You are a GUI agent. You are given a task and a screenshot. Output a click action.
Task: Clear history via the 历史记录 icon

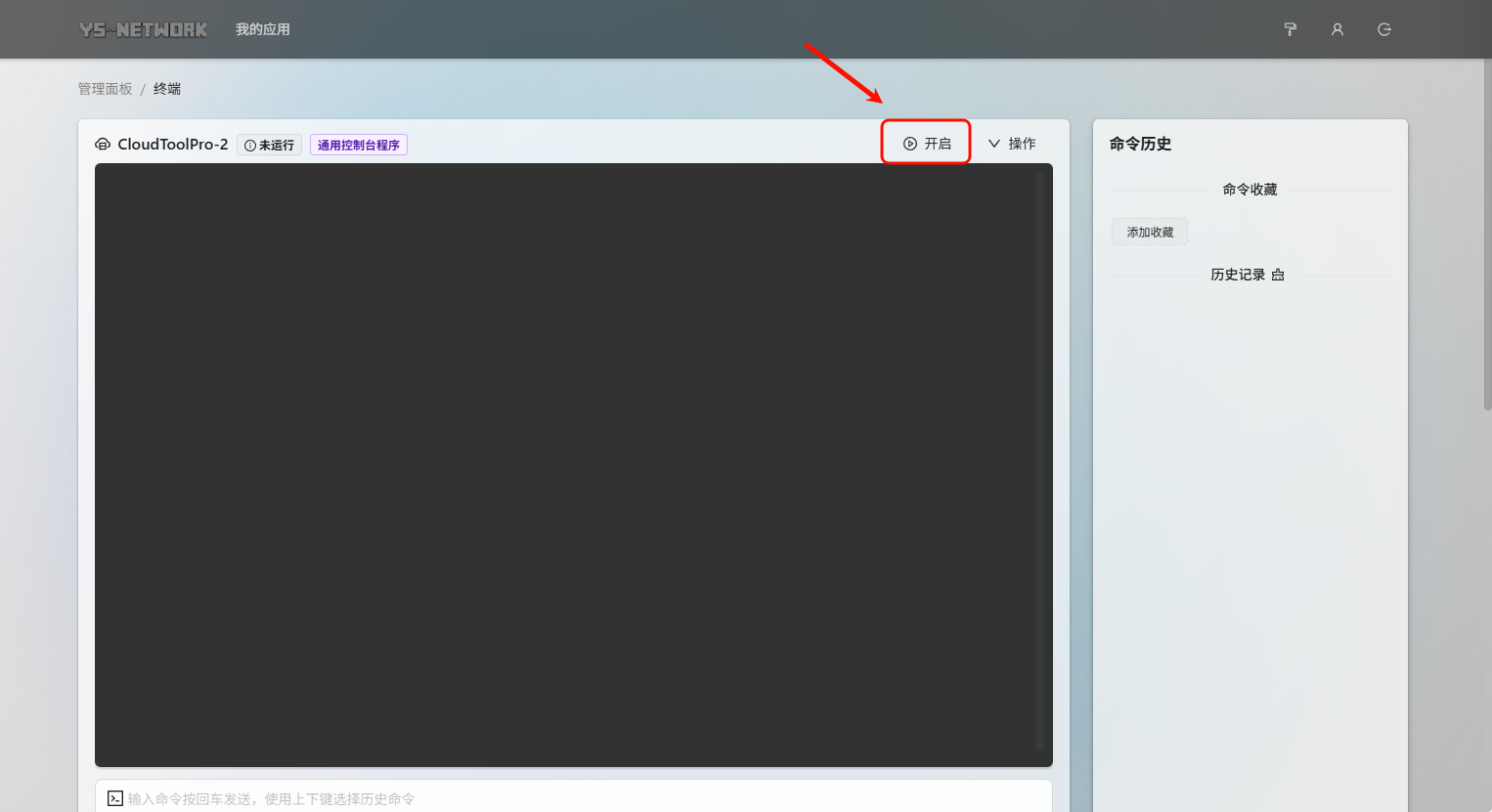[x=1278, y=275]
